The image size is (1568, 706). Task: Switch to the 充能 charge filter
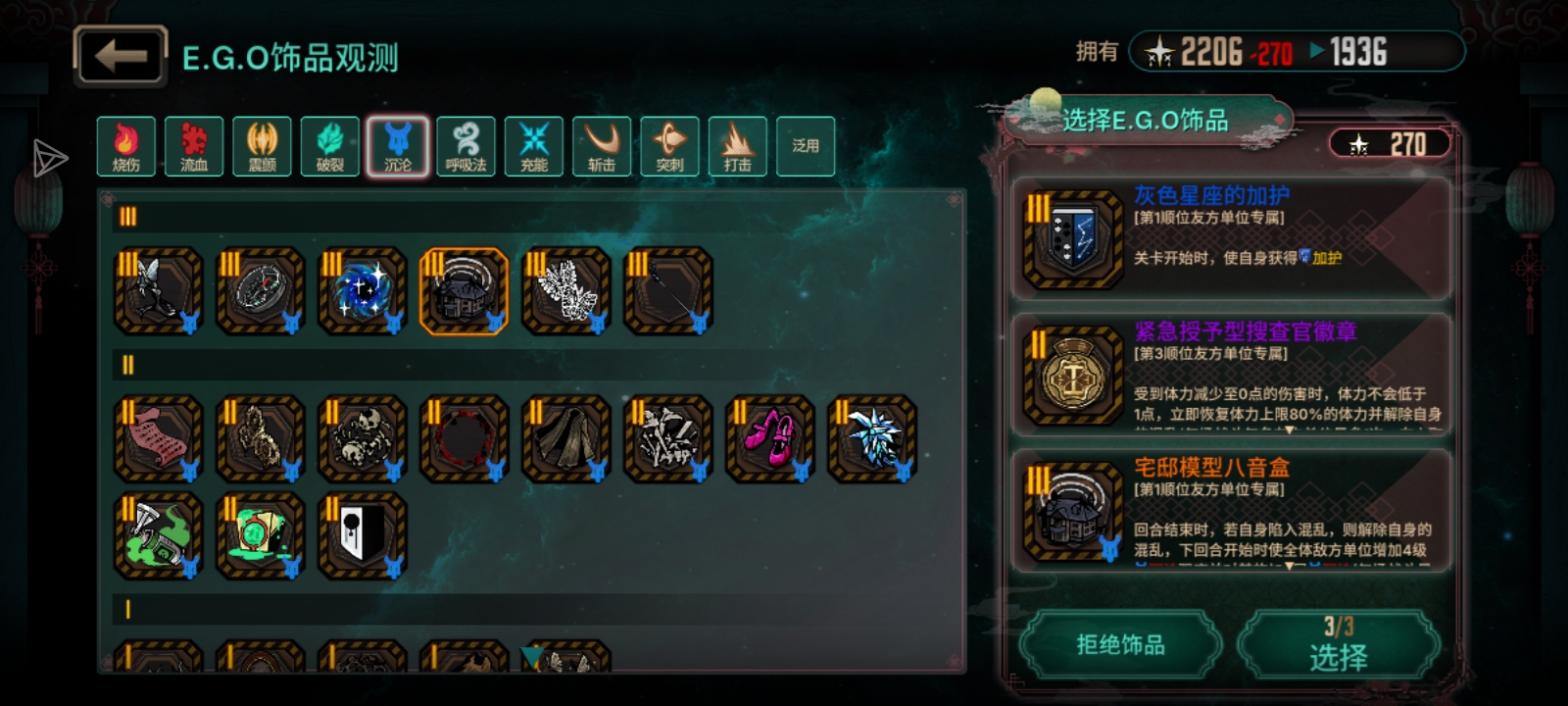click(x=534, y=146)
